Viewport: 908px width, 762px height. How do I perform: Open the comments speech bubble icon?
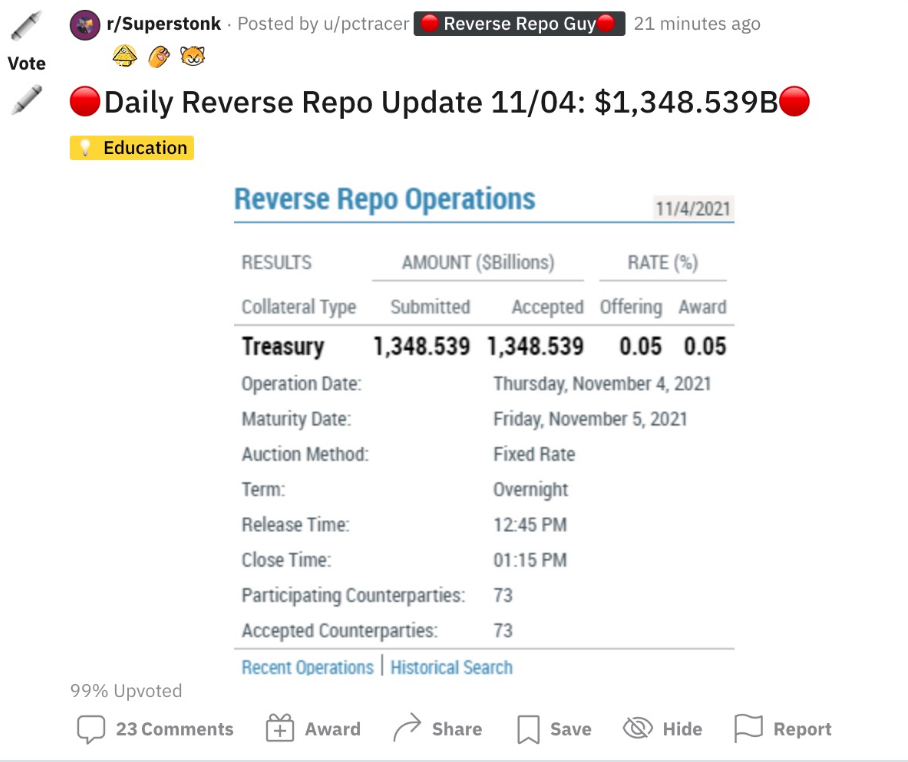click(x=91, y=729)
